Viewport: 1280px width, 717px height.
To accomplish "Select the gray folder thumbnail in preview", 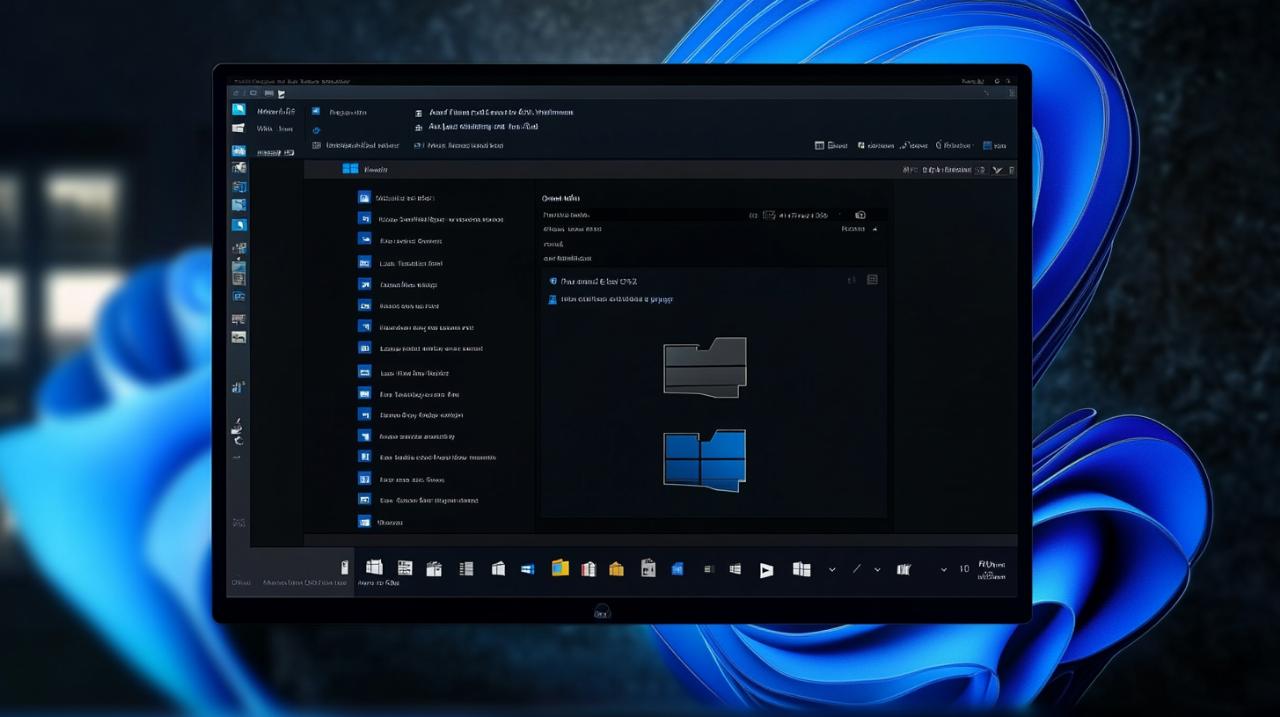I will [x=705, y=367].
